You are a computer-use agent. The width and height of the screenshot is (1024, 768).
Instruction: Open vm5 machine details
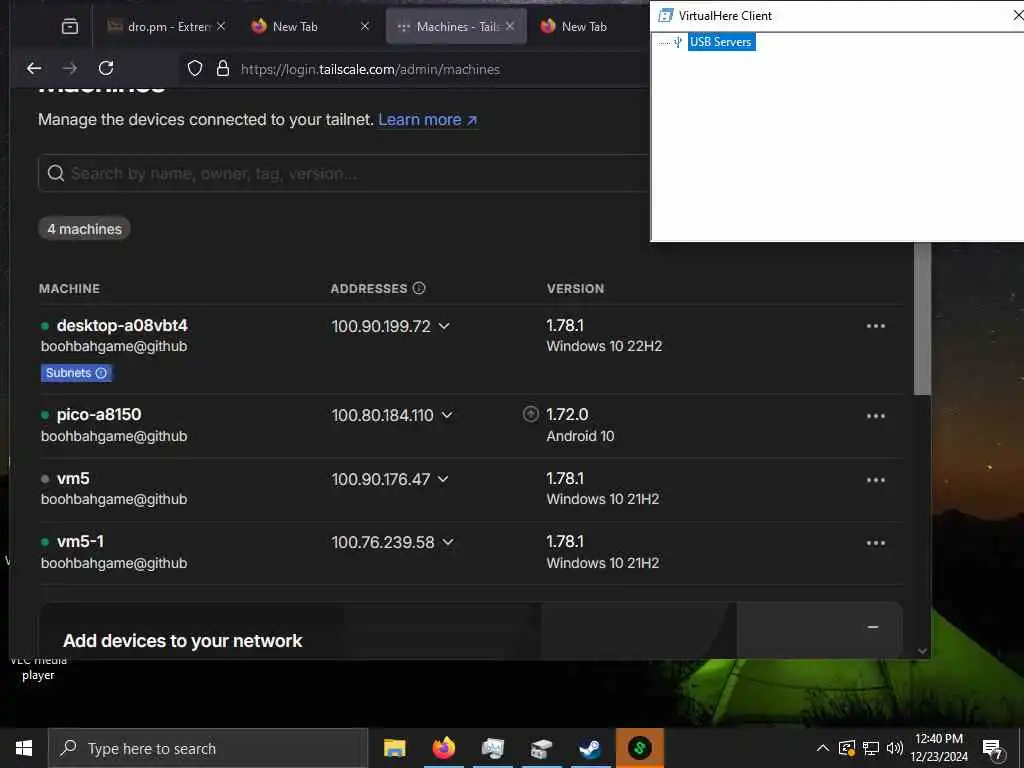pos(73,478)
